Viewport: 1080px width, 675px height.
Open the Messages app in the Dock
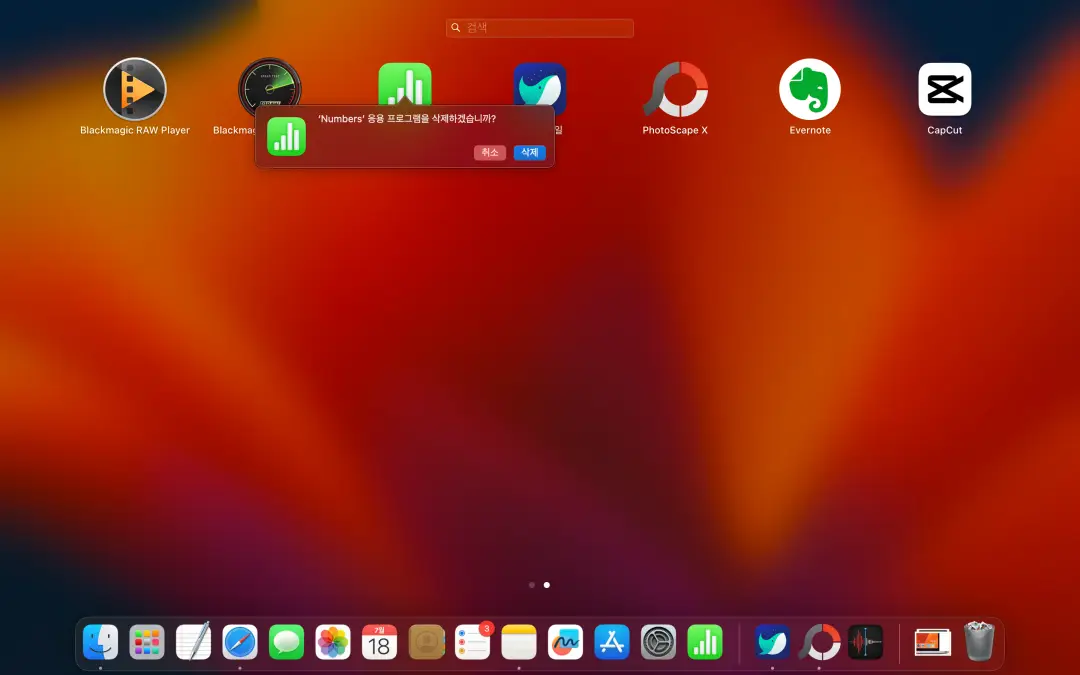(287, 642)
